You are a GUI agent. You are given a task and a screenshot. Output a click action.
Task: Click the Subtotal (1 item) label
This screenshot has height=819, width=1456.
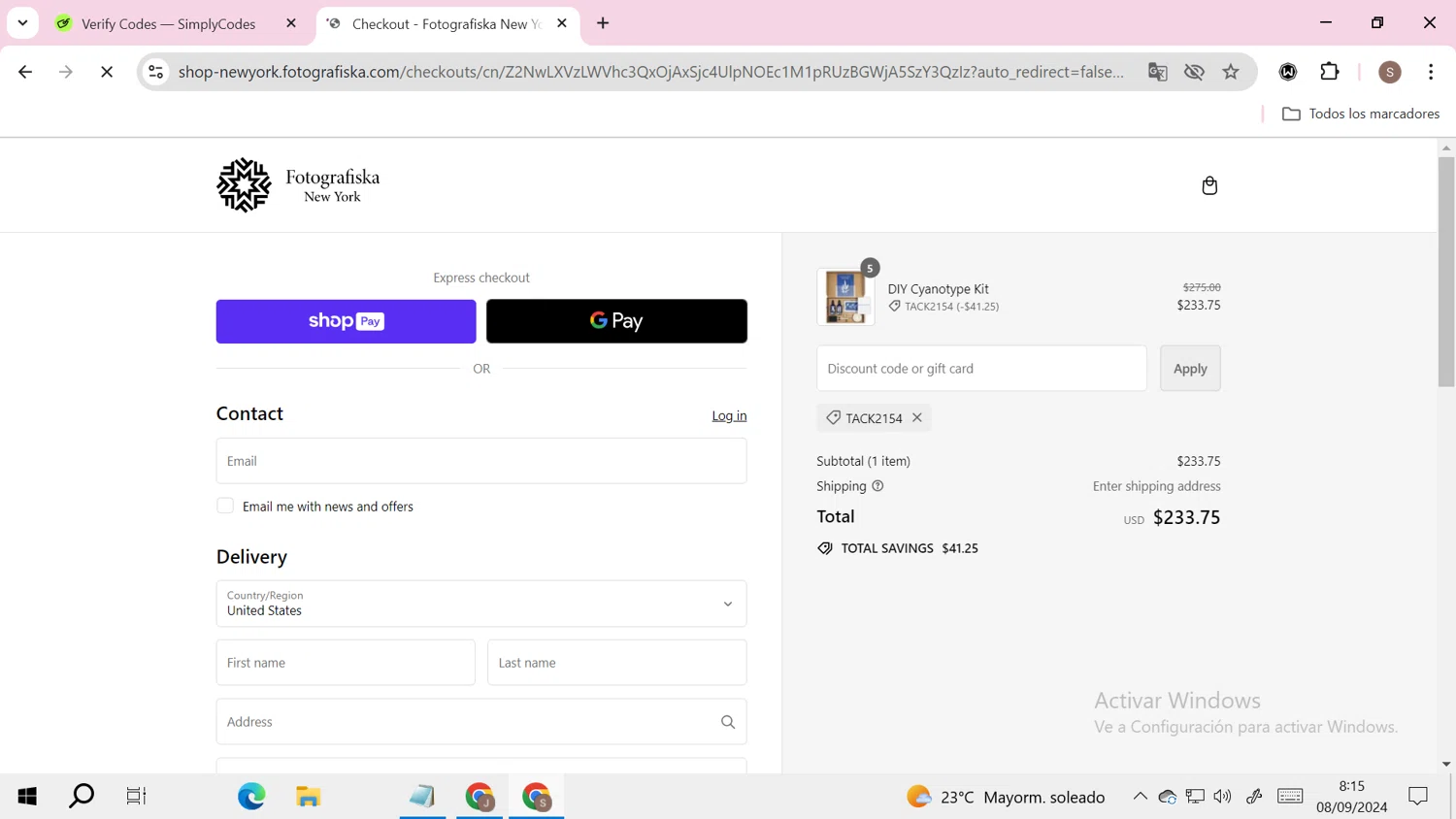pyautogui.click(x=863, y=461)
